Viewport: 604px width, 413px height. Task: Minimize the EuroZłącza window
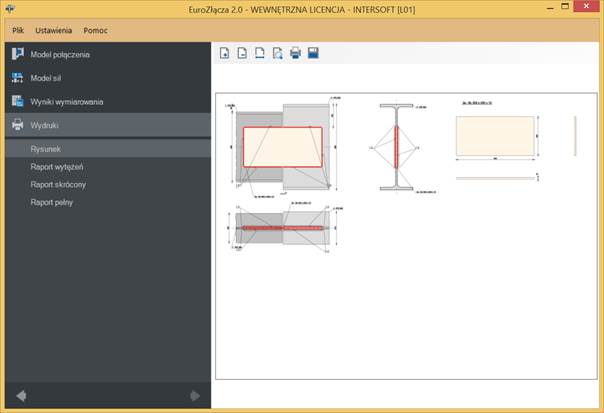pyautogui.click(x=550, y=8)
